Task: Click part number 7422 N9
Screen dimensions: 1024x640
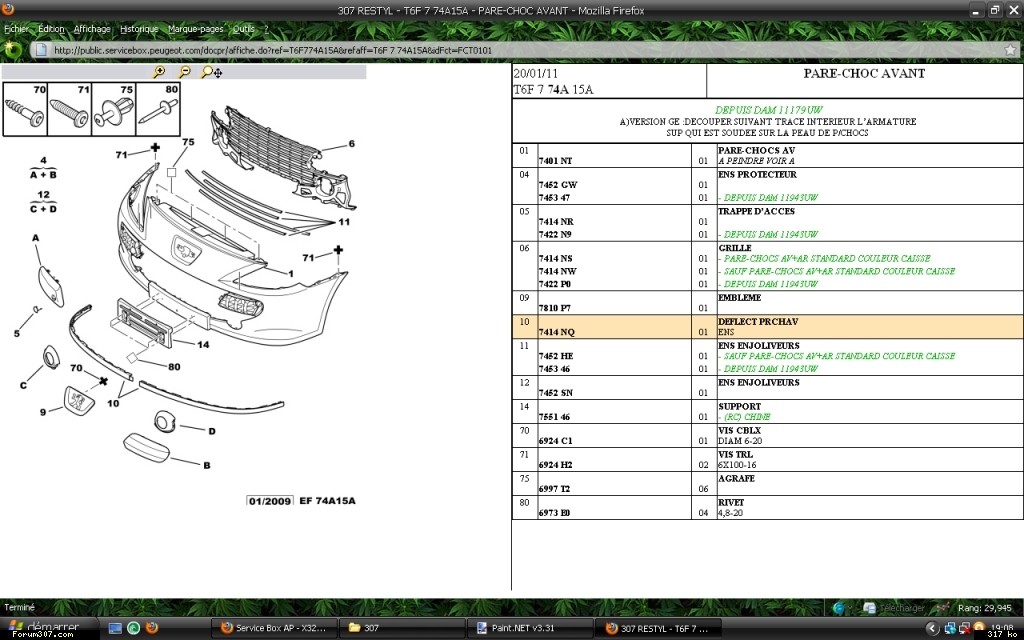Action: tap(555, 234)
